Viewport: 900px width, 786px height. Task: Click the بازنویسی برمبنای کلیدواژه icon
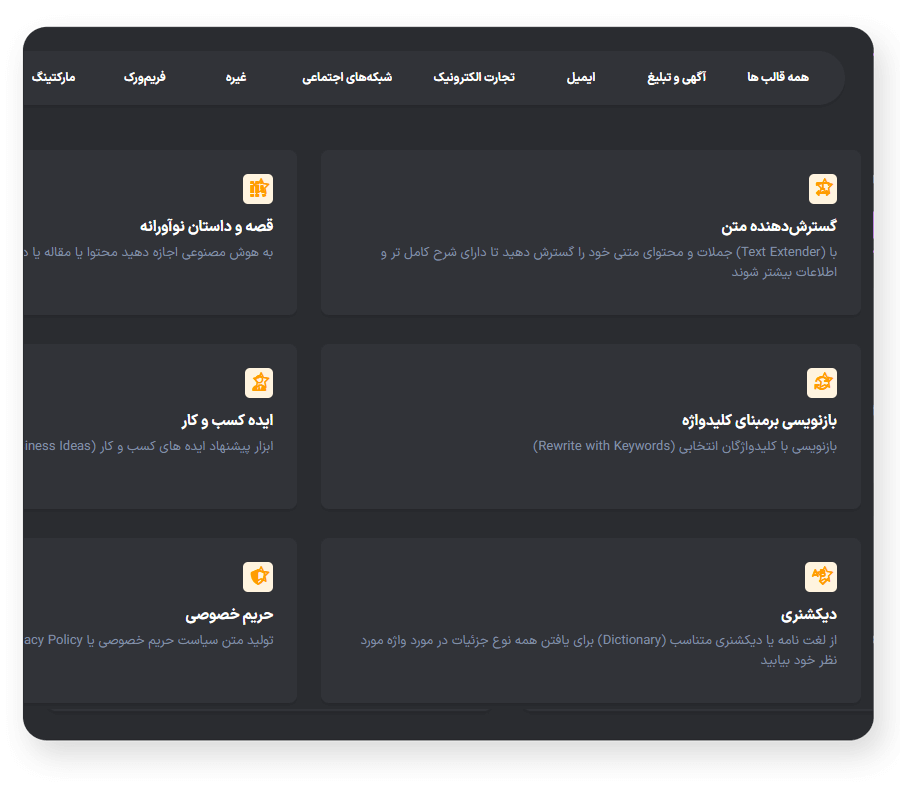[x=822, y=383]
